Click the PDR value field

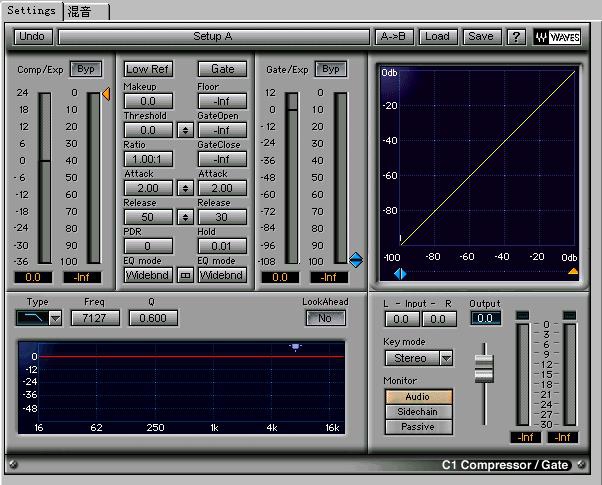pos(148,246)
